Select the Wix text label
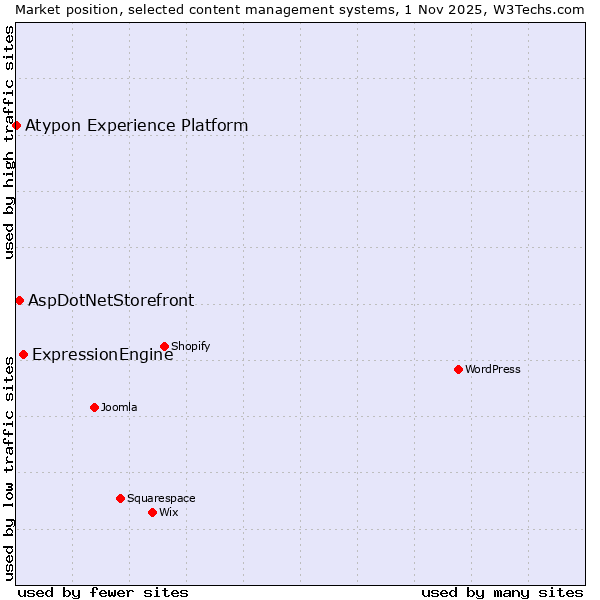This screenshot has height=600, width=600. tap(168, 512)
